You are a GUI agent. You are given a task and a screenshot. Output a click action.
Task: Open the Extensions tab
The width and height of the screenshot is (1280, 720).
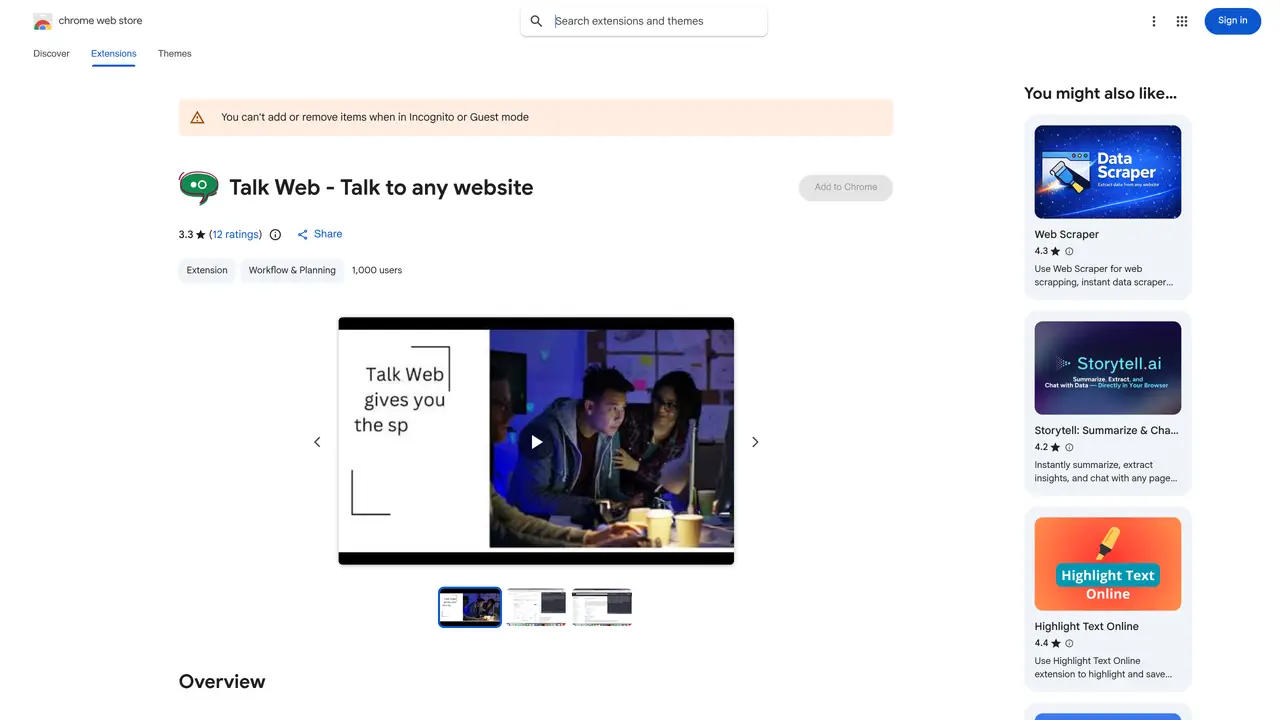113,54
